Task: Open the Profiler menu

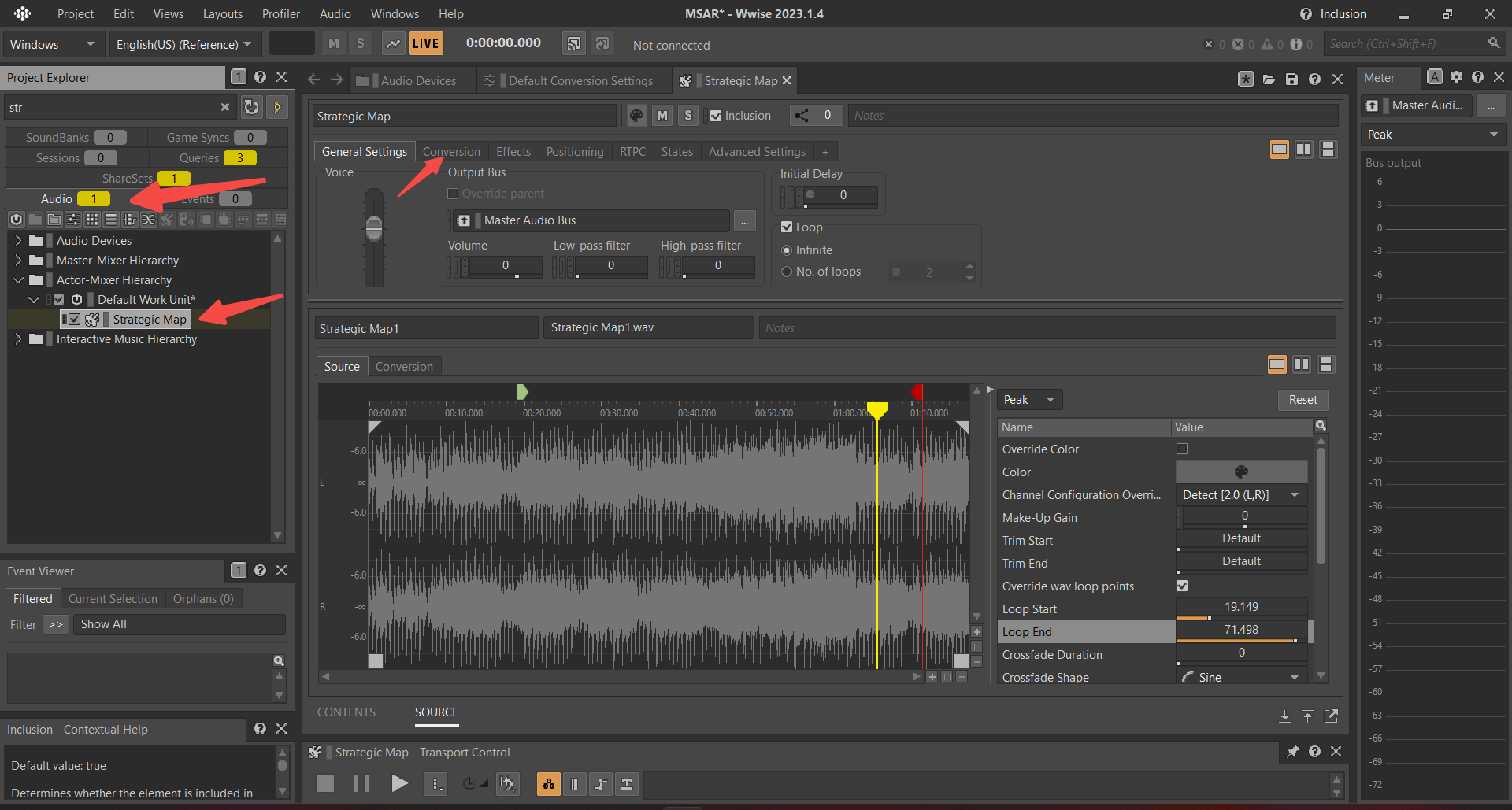Action: [x=281, y=14]
